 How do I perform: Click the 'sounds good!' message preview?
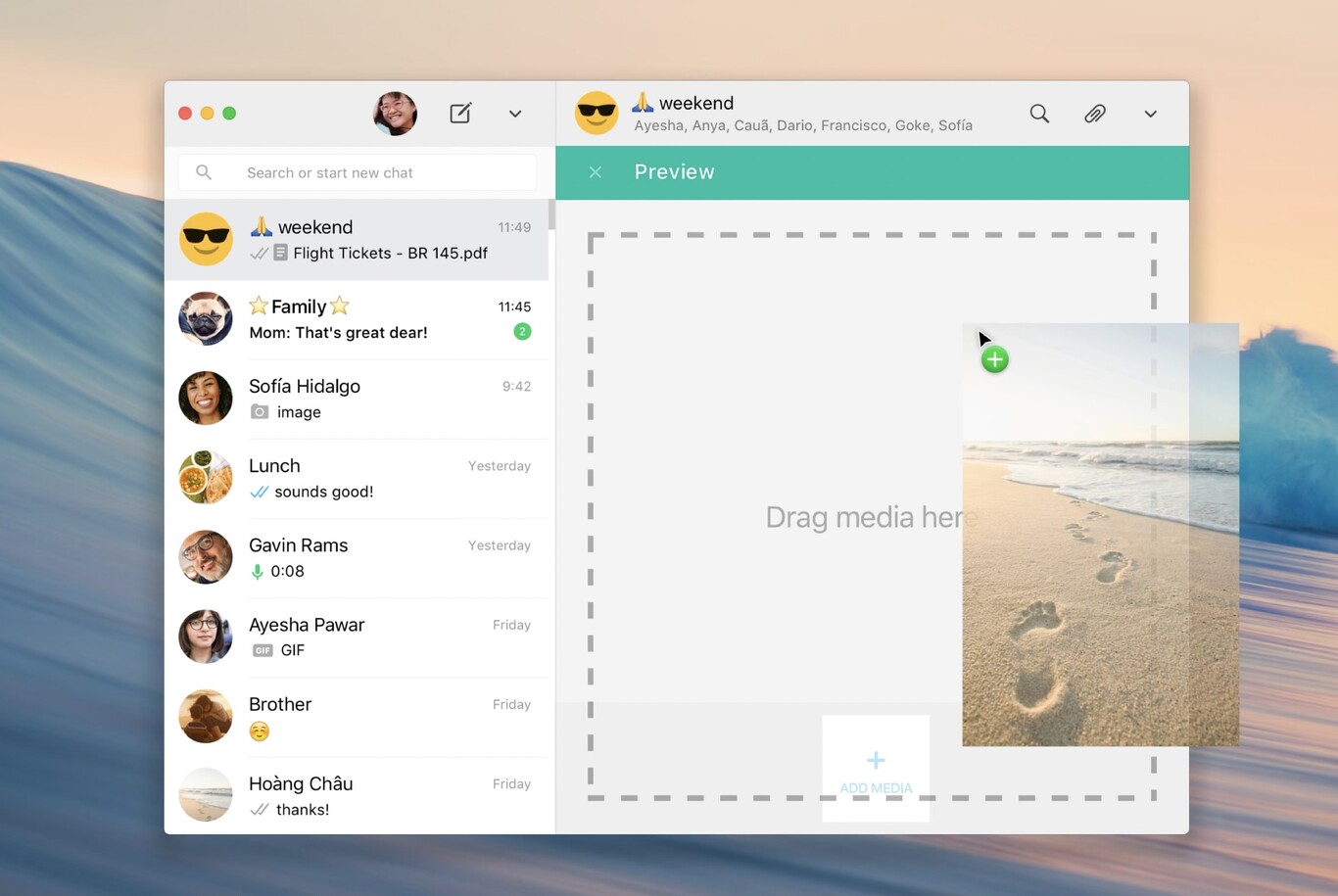(324, 492)
